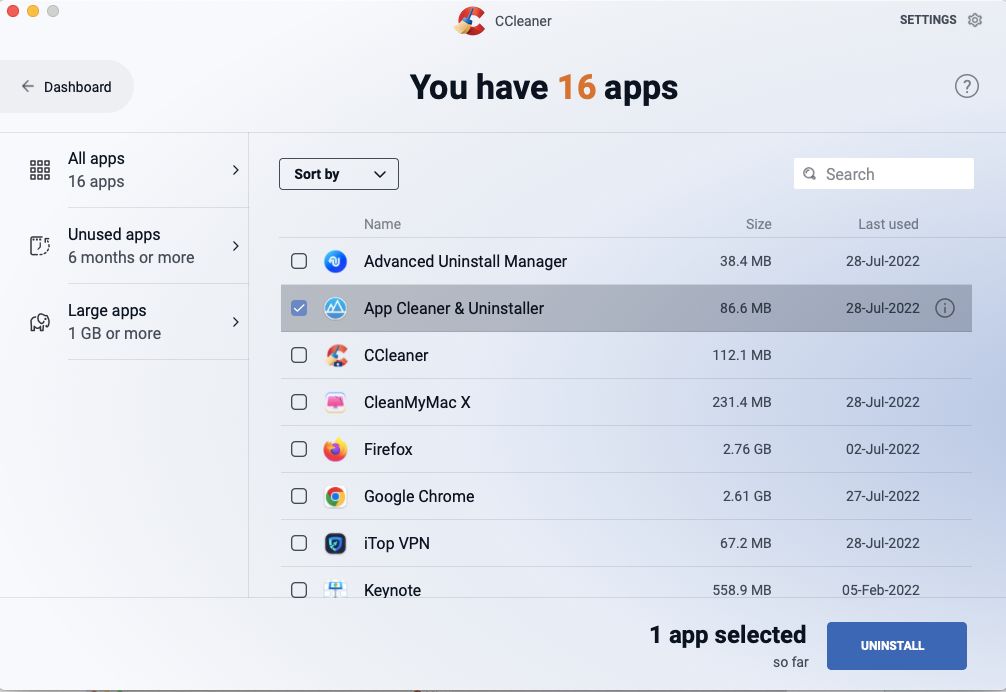Click the Advanced Uninstall Manager name
Viewport: 1006px width, 692px height.
pyautogui.click(x=465, y=261)
